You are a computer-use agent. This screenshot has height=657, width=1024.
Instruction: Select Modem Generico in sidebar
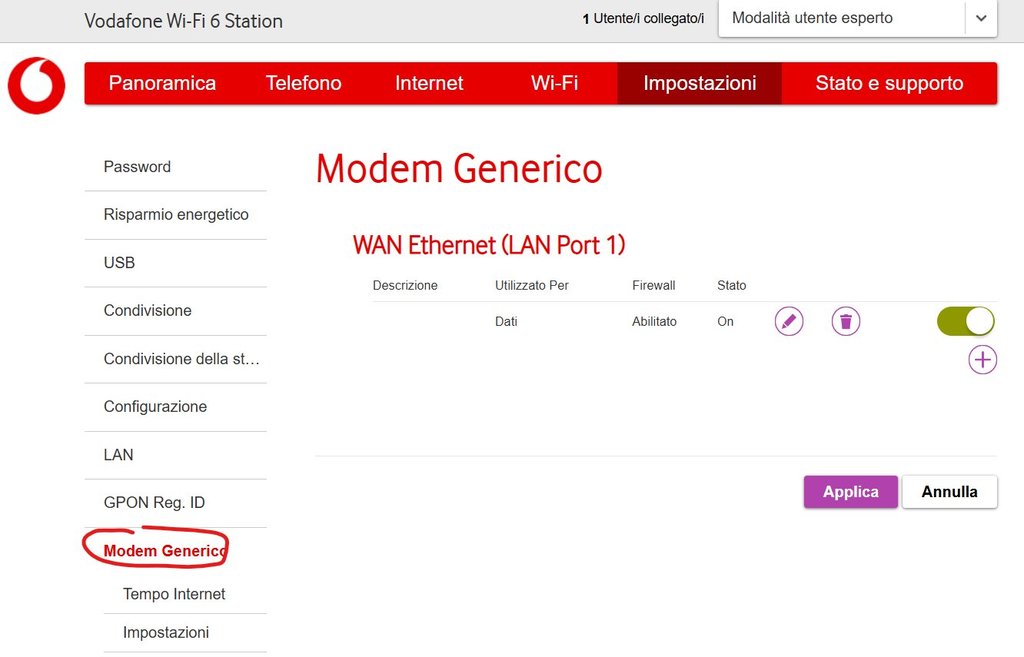click(x=165, y=551)
